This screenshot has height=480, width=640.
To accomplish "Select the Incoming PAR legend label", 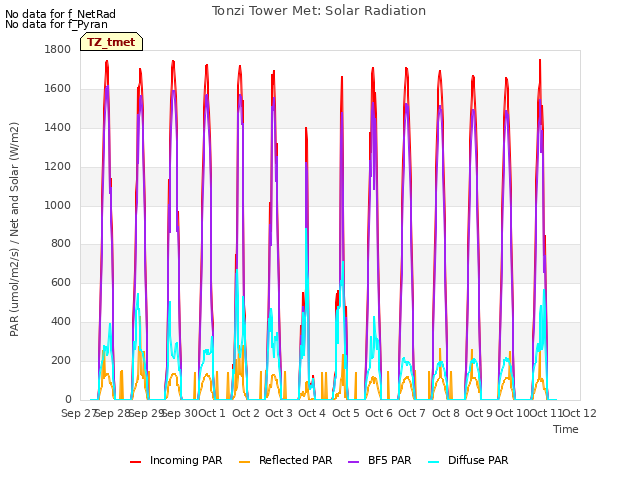I will coord(186,460).
